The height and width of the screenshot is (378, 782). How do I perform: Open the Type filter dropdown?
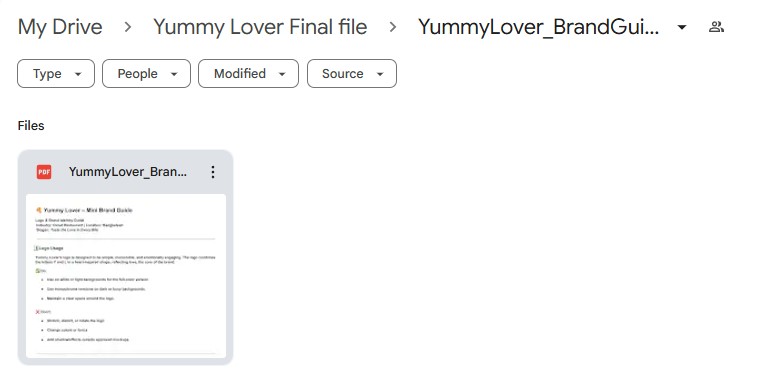pyautogui.click(x=56, y=74)
